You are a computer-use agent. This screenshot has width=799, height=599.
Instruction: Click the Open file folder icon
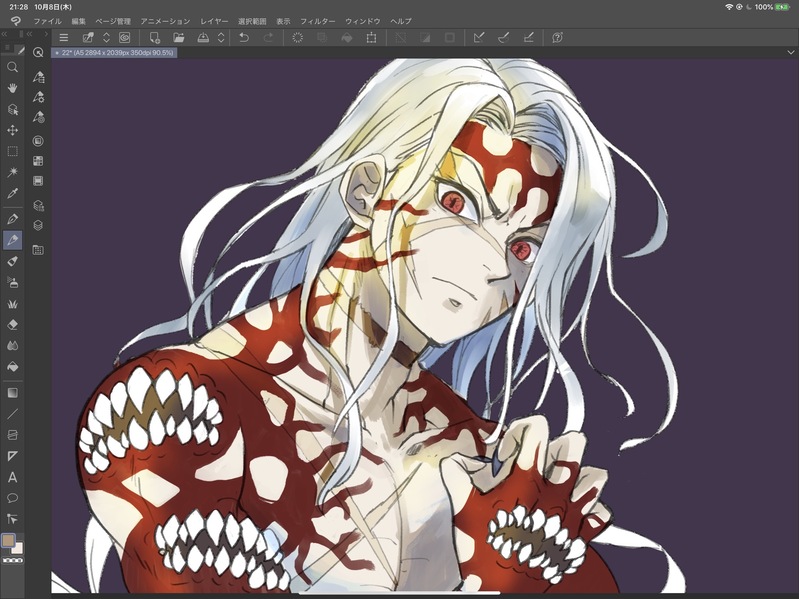(178, 38)
